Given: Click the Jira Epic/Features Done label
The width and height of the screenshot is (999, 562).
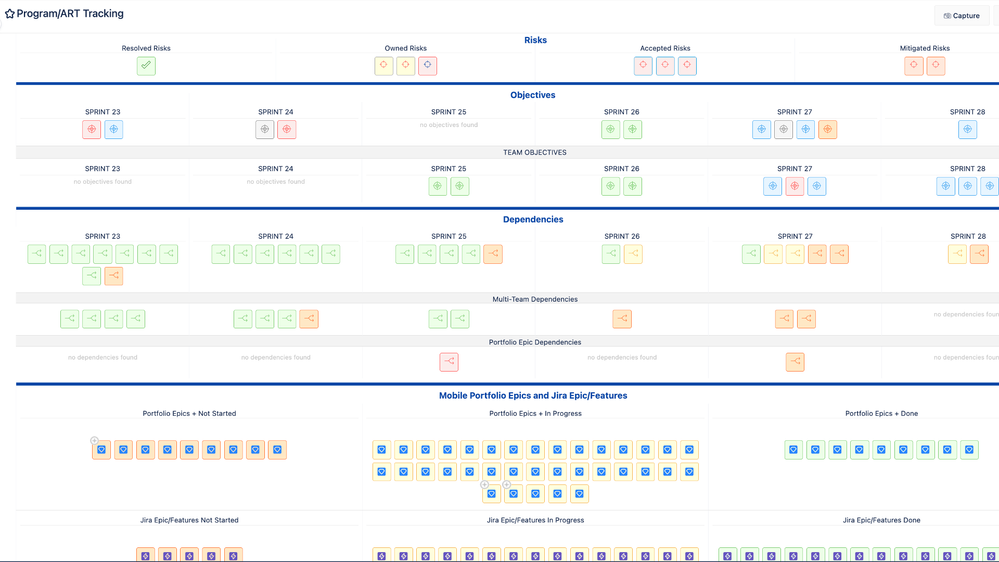Looking at the screenshot, I should (x=882, y=520).
